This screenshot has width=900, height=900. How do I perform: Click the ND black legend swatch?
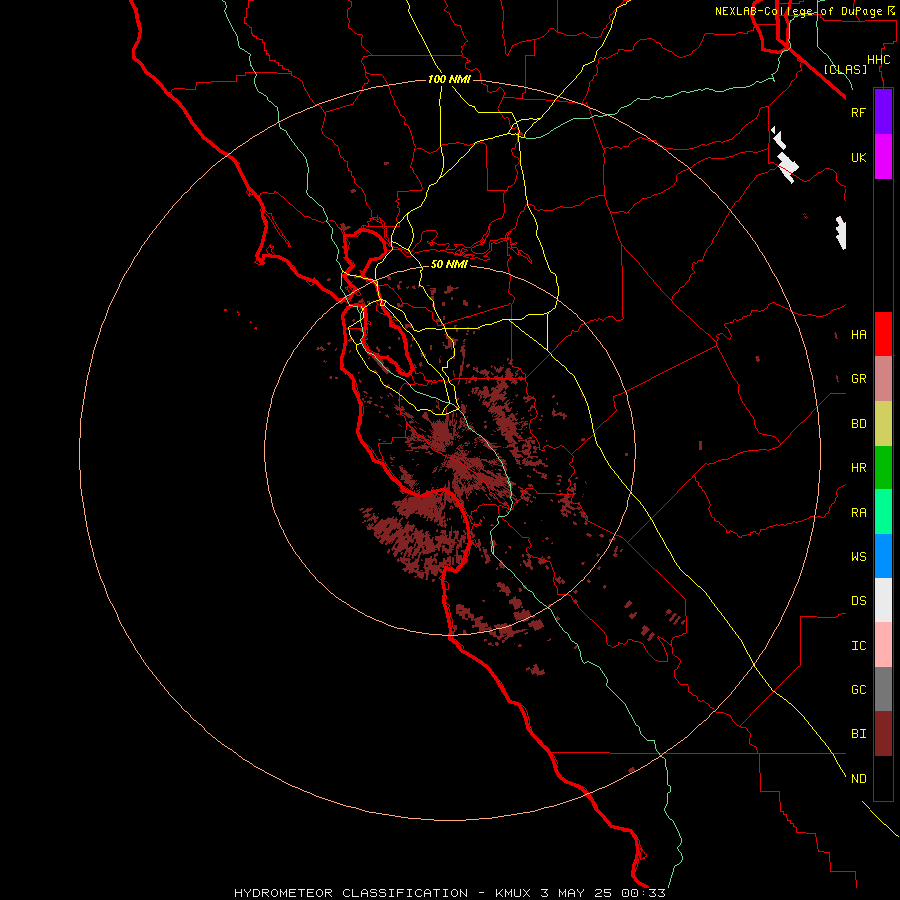[x=883, y=778]
